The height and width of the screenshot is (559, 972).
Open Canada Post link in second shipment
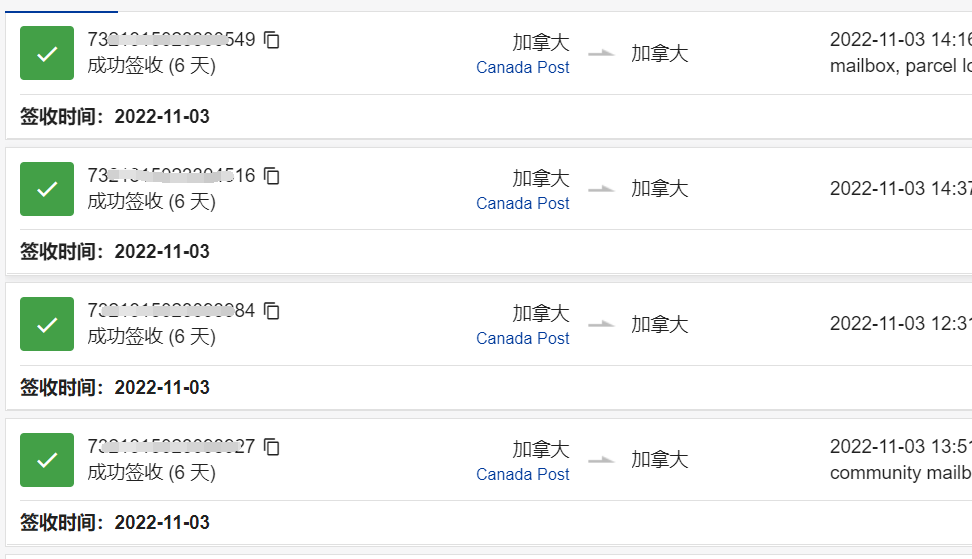pyautogui.click(x=523, y=204)
